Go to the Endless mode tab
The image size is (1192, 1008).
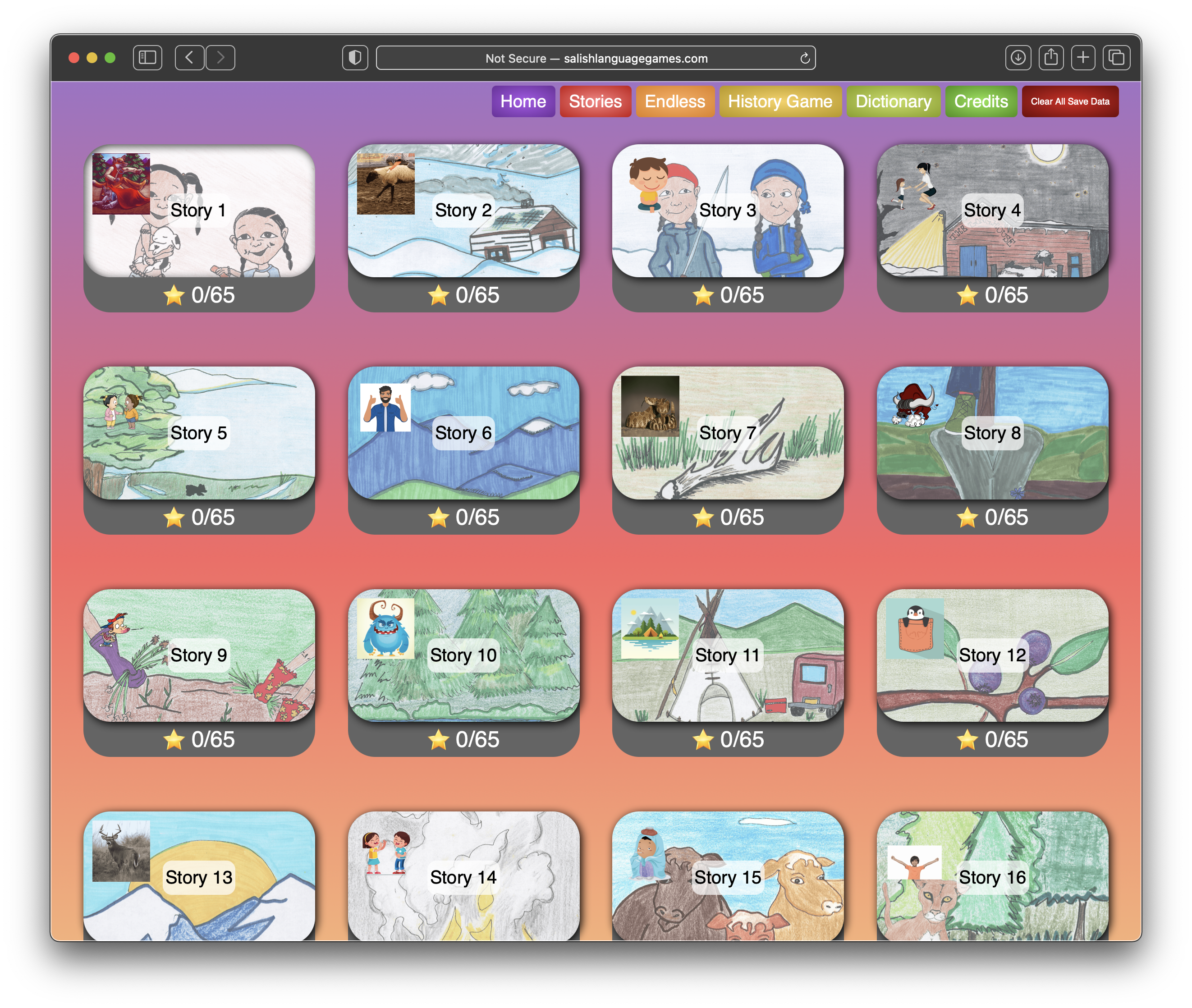674,102
